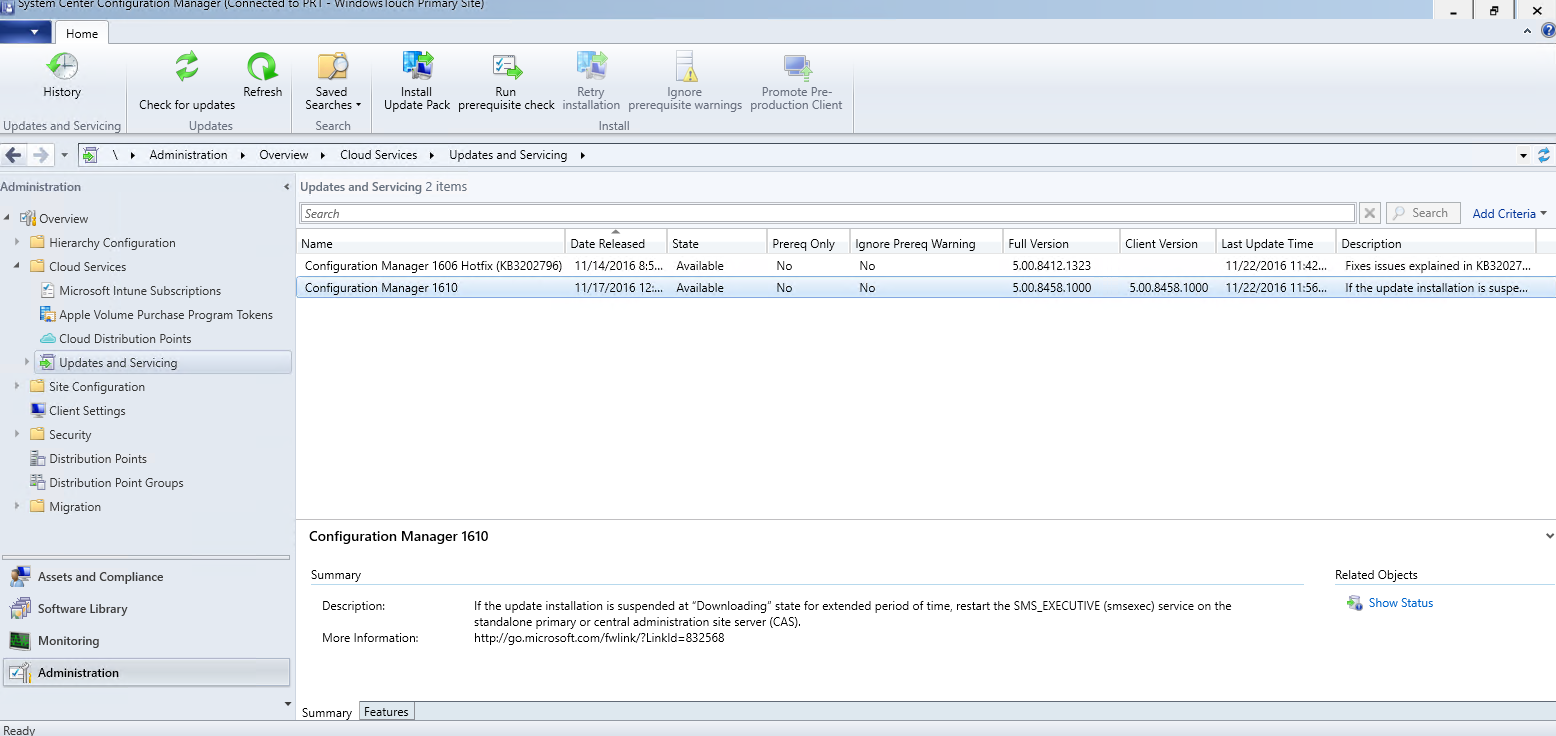Open Assets and Compliance workspace
The width and height of the screenshot is (1556, 736).
146,577
